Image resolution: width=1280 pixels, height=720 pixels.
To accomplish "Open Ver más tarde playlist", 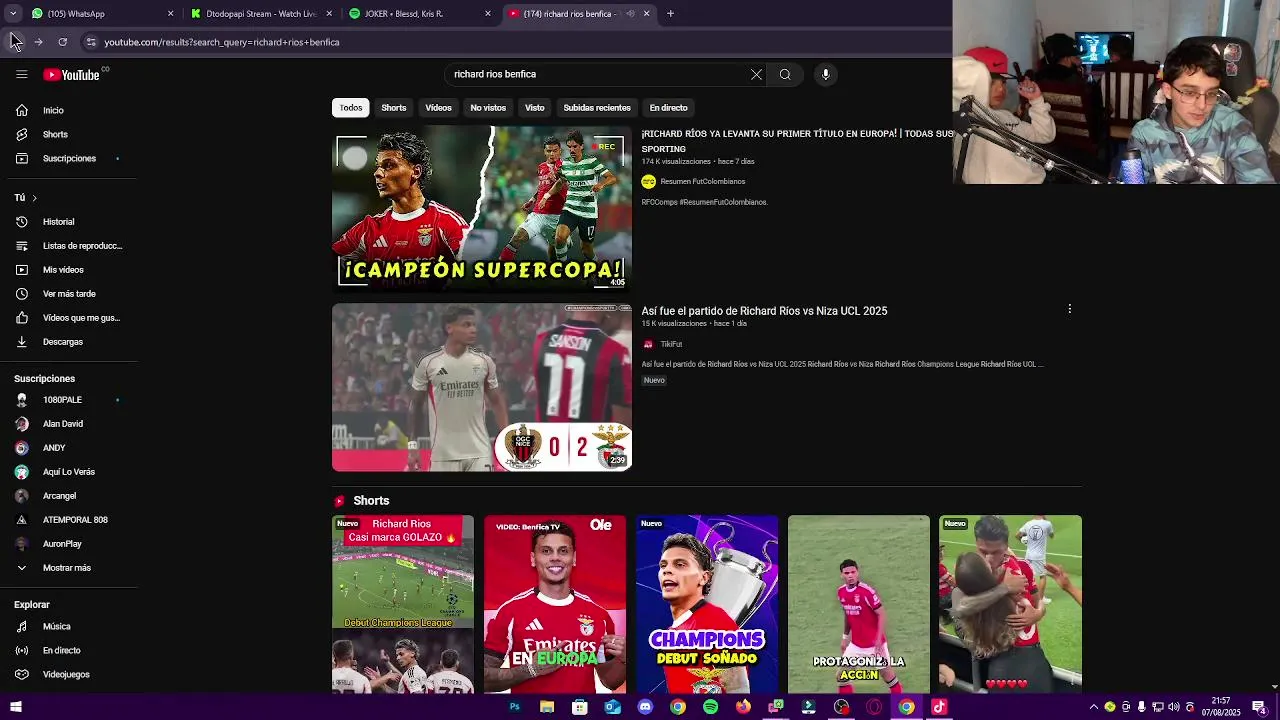I will (x=68, y=294).
